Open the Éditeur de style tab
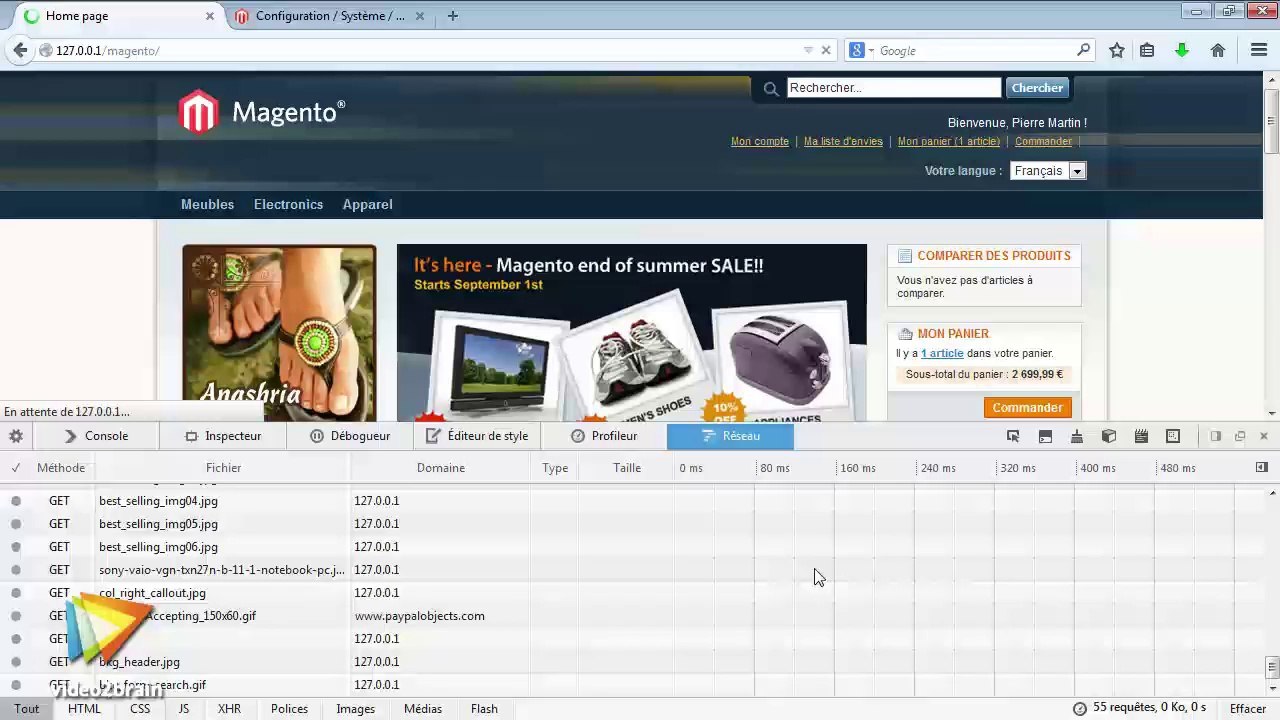The height and width of the screenshot is (720, 1280). pyautogui.click(x=477, y=436)
